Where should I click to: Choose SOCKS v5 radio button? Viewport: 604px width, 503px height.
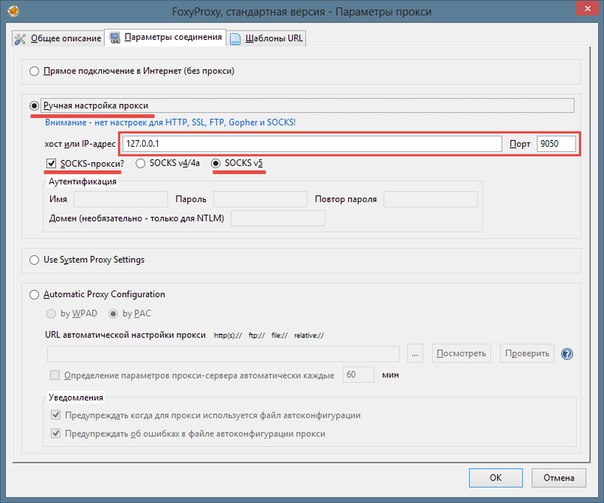click(x=216, y=163)
